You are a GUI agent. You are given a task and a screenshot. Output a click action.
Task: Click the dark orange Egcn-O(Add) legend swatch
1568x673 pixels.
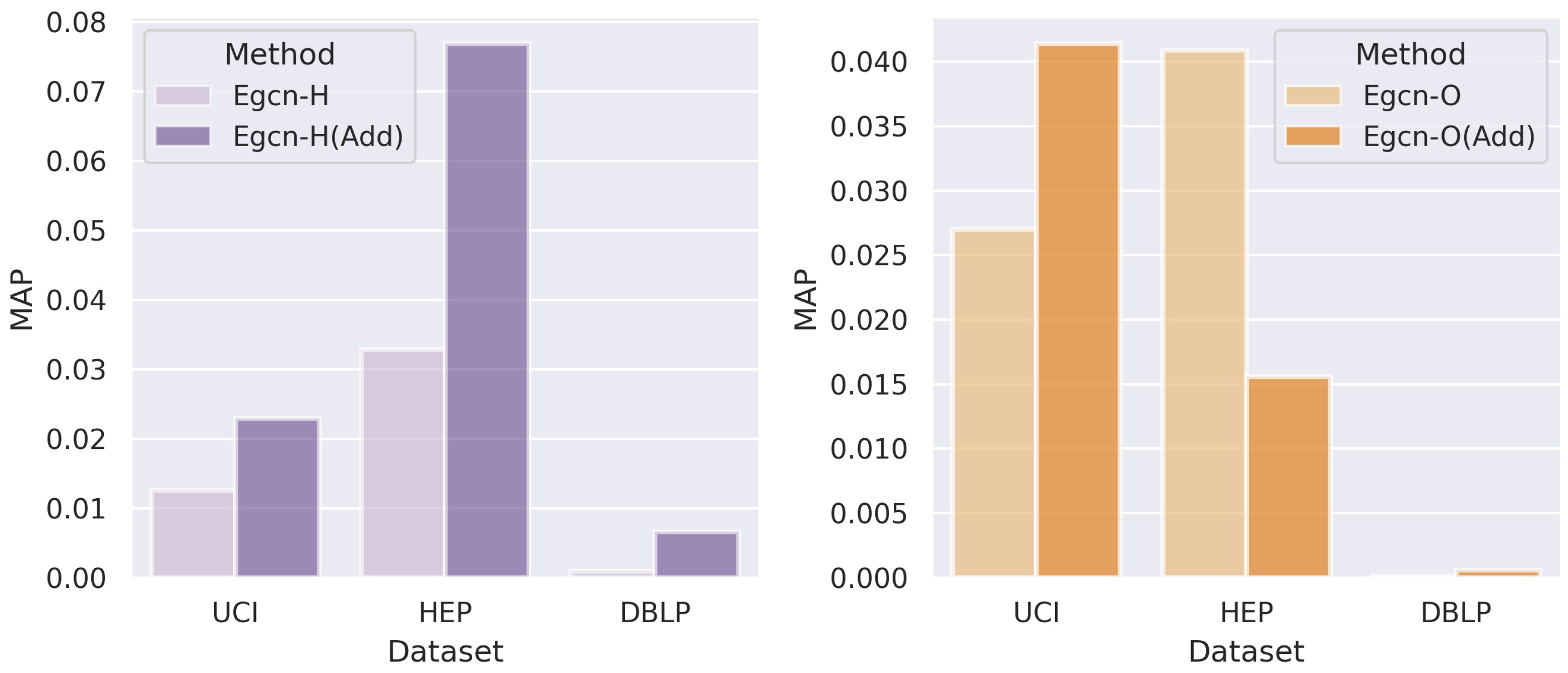point(1313,136)
